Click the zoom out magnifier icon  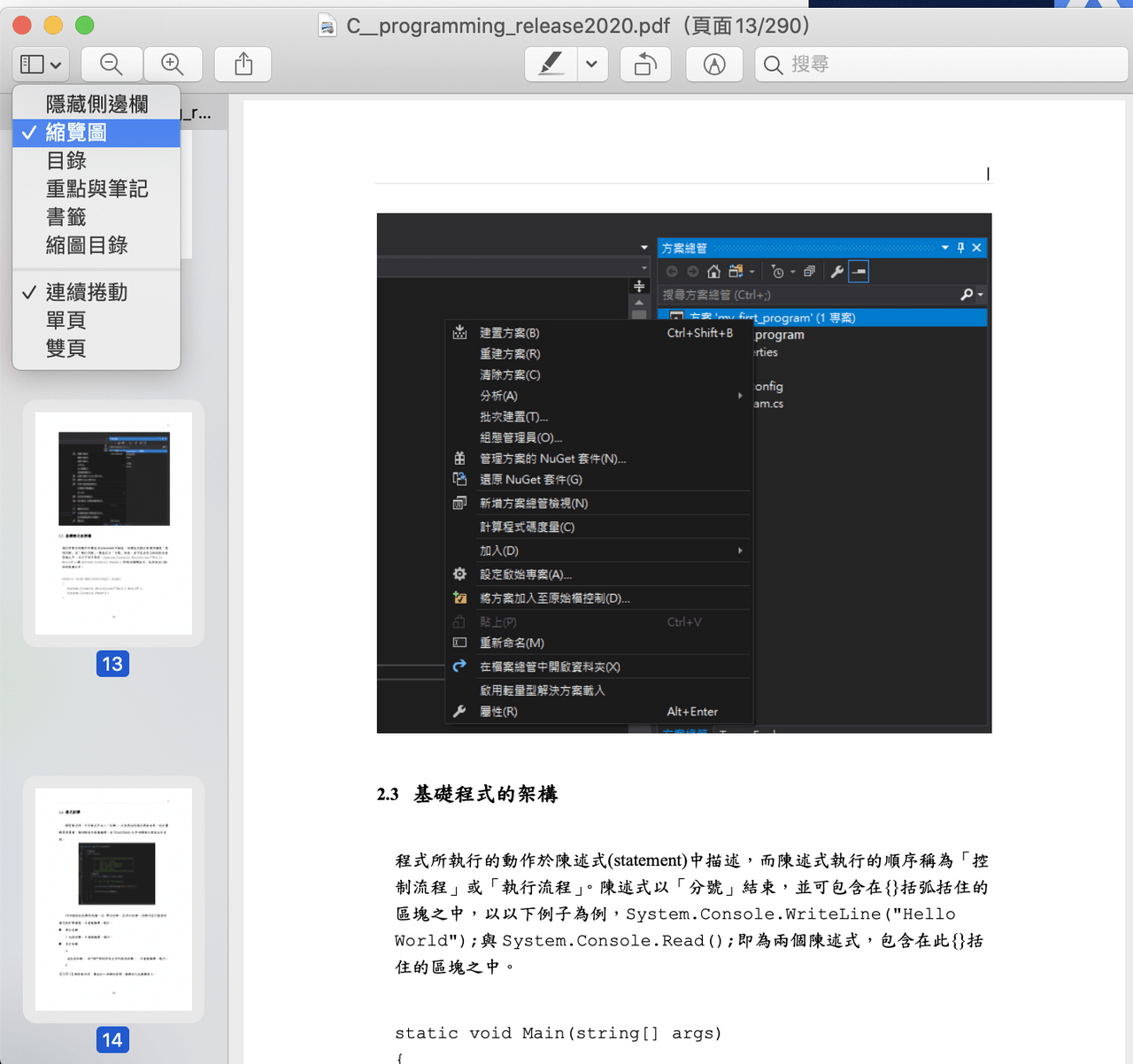(x=112, y=65)
